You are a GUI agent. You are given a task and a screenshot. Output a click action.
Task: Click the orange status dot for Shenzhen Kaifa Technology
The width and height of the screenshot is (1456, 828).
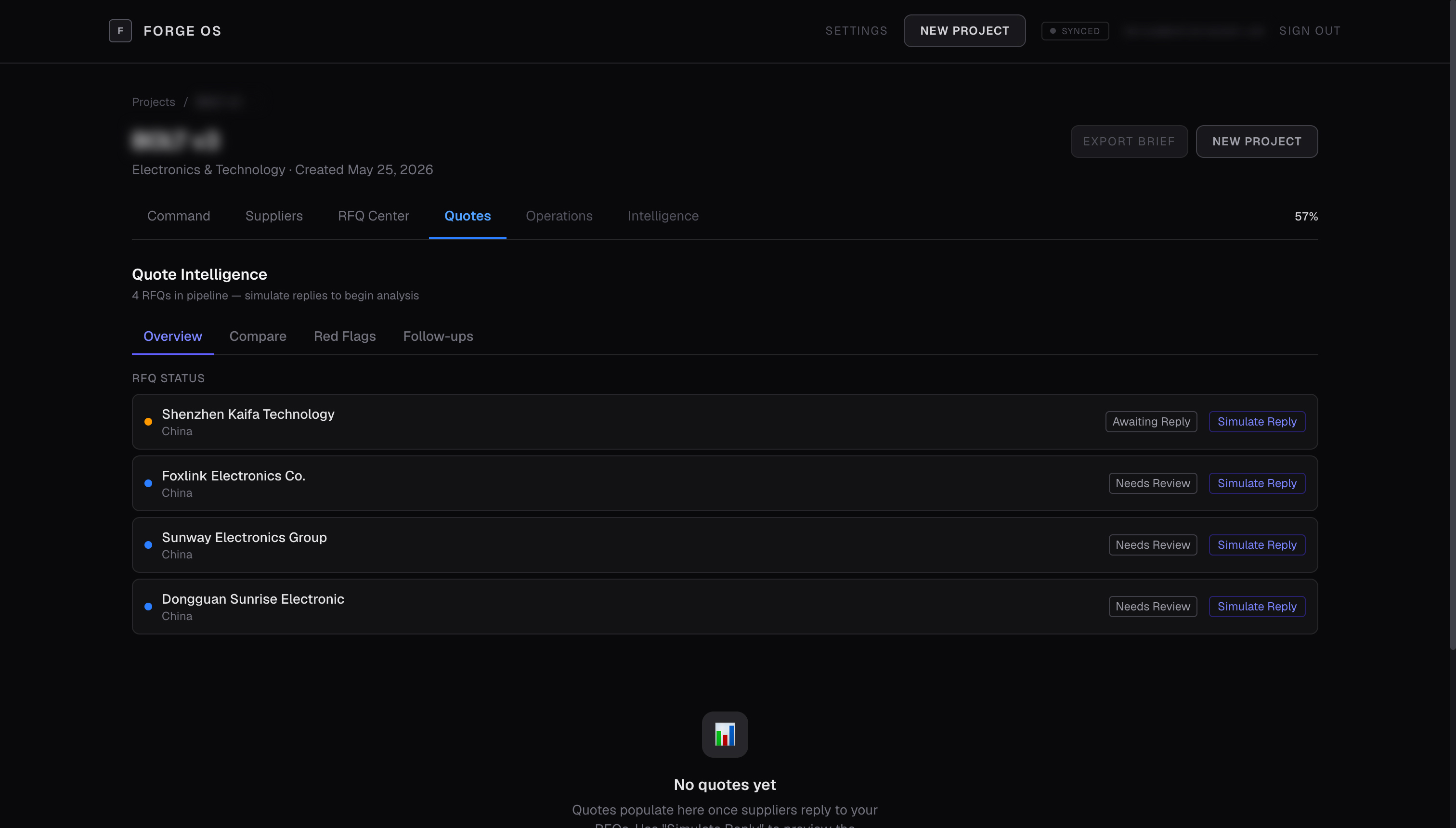click(x=148, y=422)
